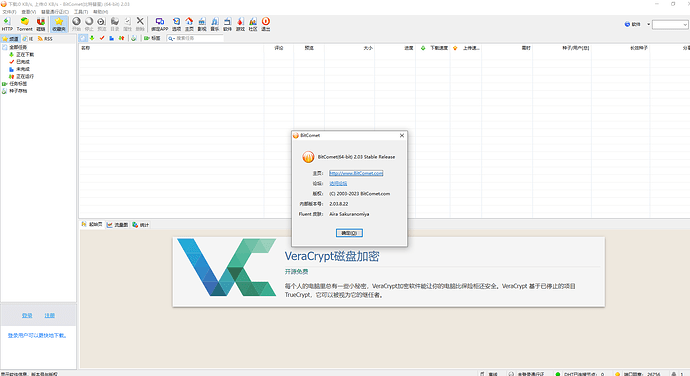Toggle the task tags button in filter bar
This screenshot has height=376, width=690.
point(152,38)
